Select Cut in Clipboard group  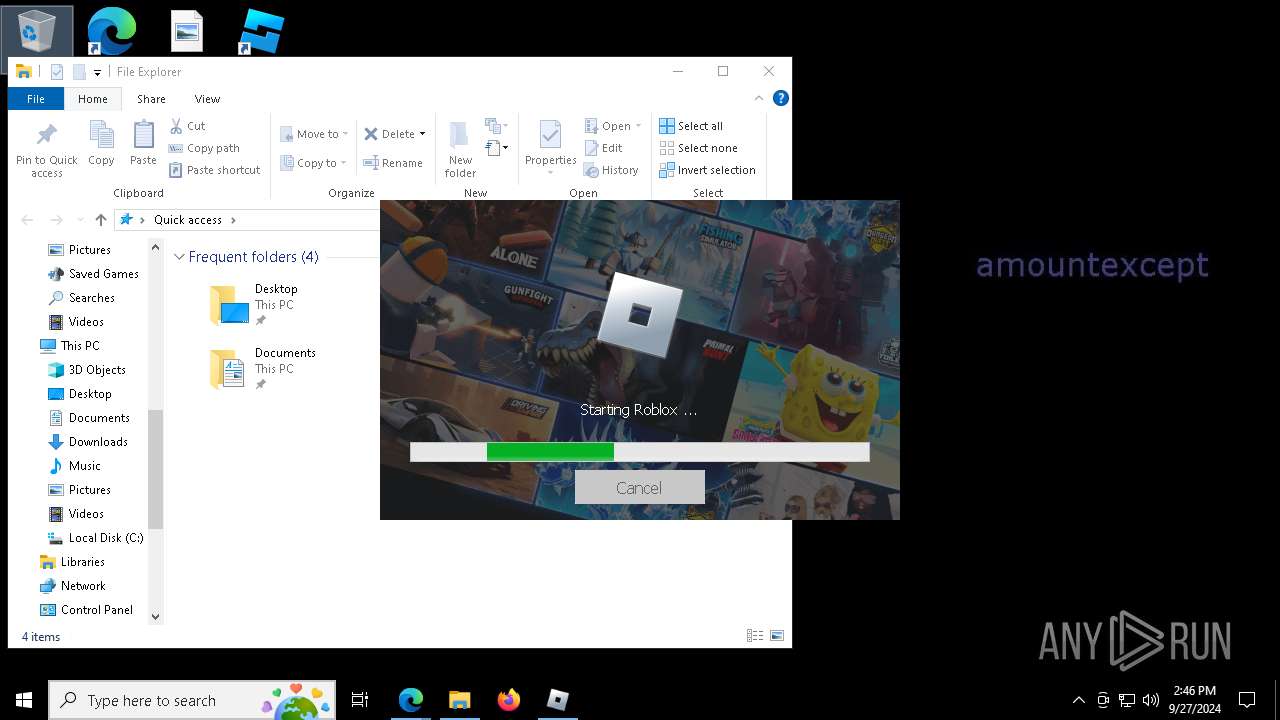[x=187, y=126]
